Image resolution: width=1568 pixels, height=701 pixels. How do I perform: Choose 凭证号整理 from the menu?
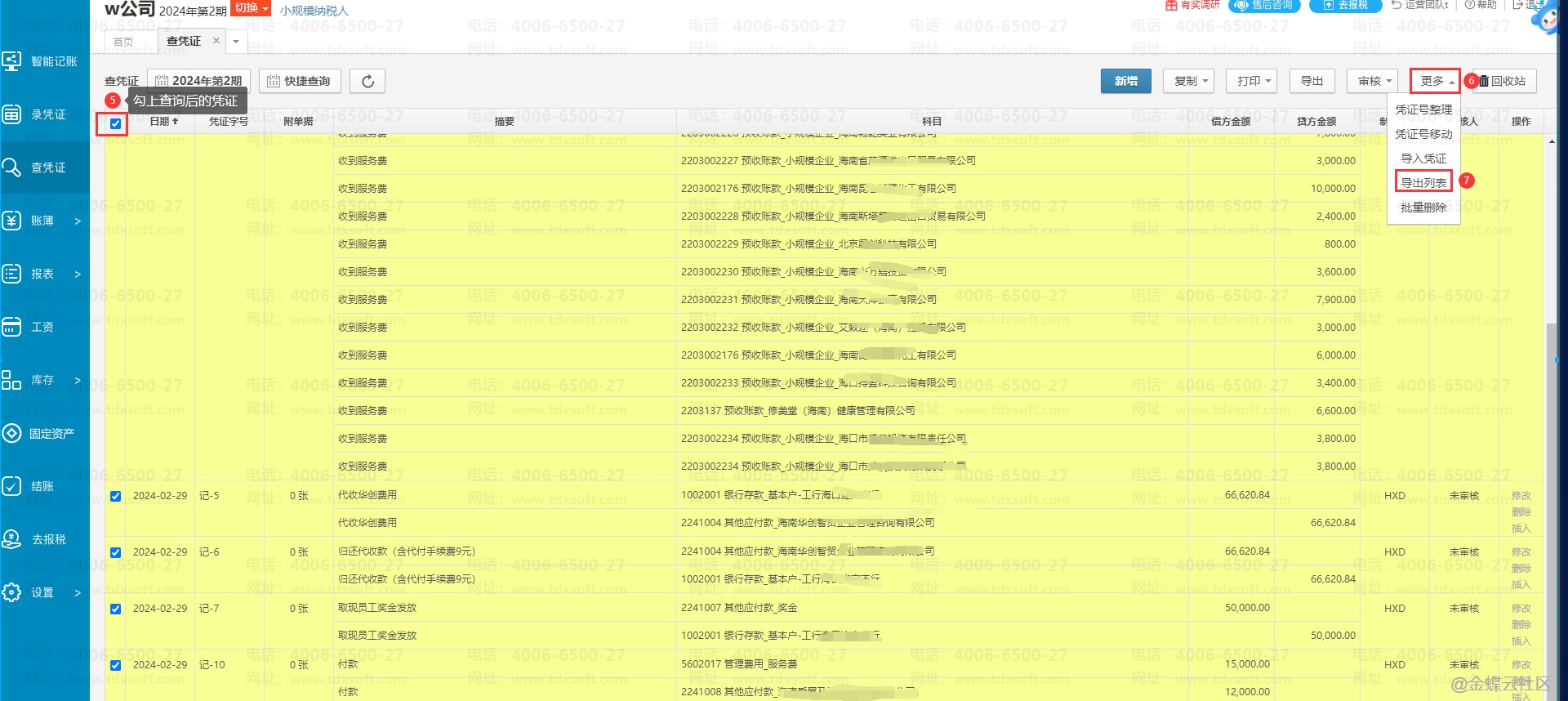point(1423,109)
